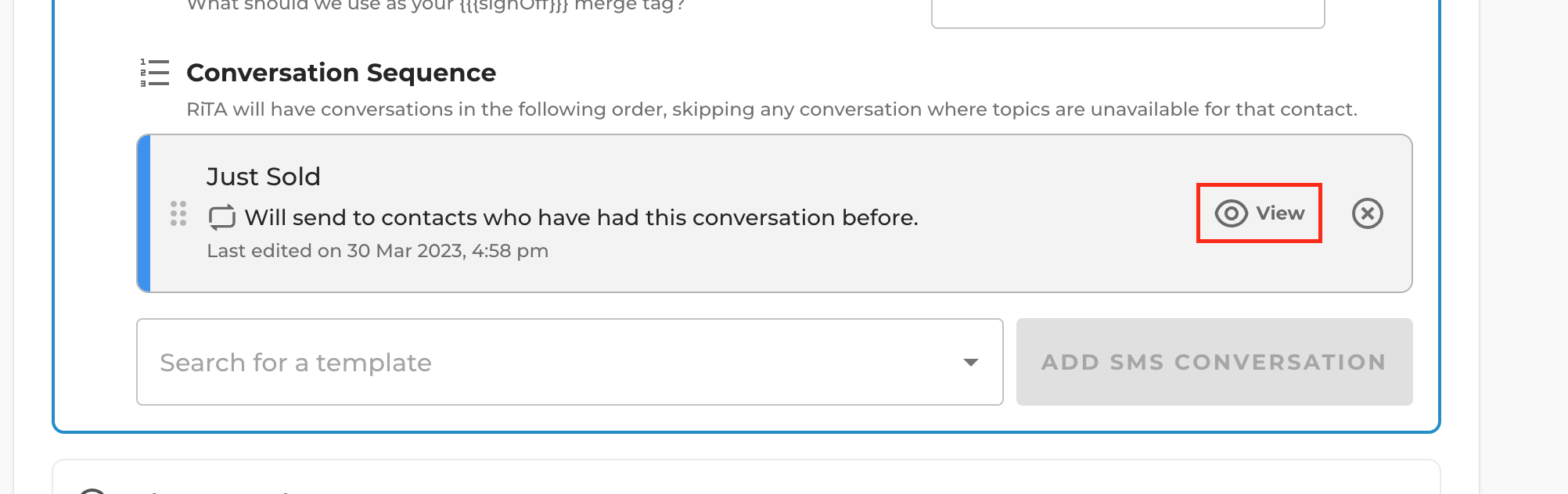
Task: Click the signOff merge tag question text
Action: [x=436, y=6]
